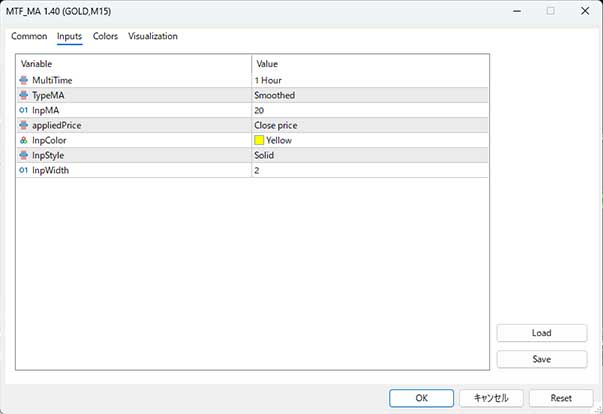This screenshot has width=603, height=414.
Task: Click the enum icon beside TypeMA
Action: click(23, 95)
